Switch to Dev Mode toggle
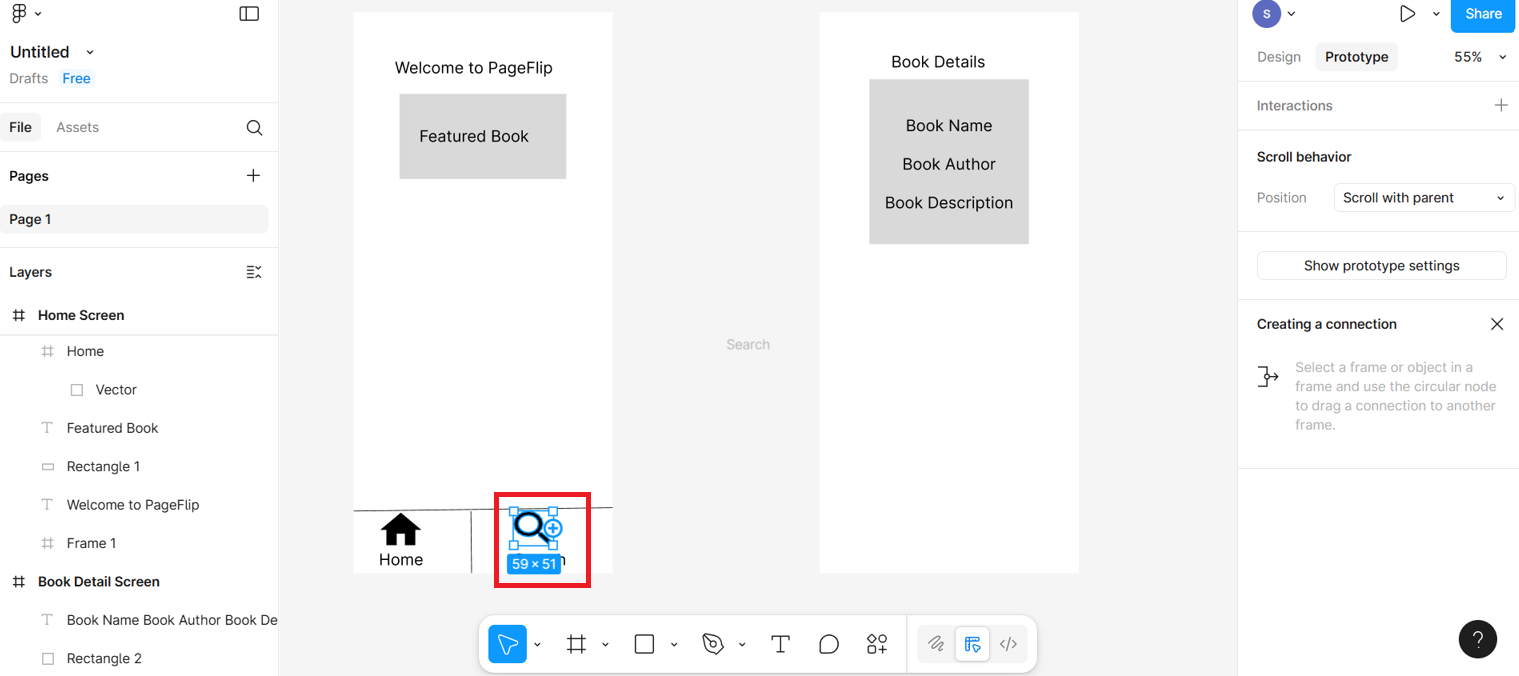1519x676 pixels. pos(1008,645)
